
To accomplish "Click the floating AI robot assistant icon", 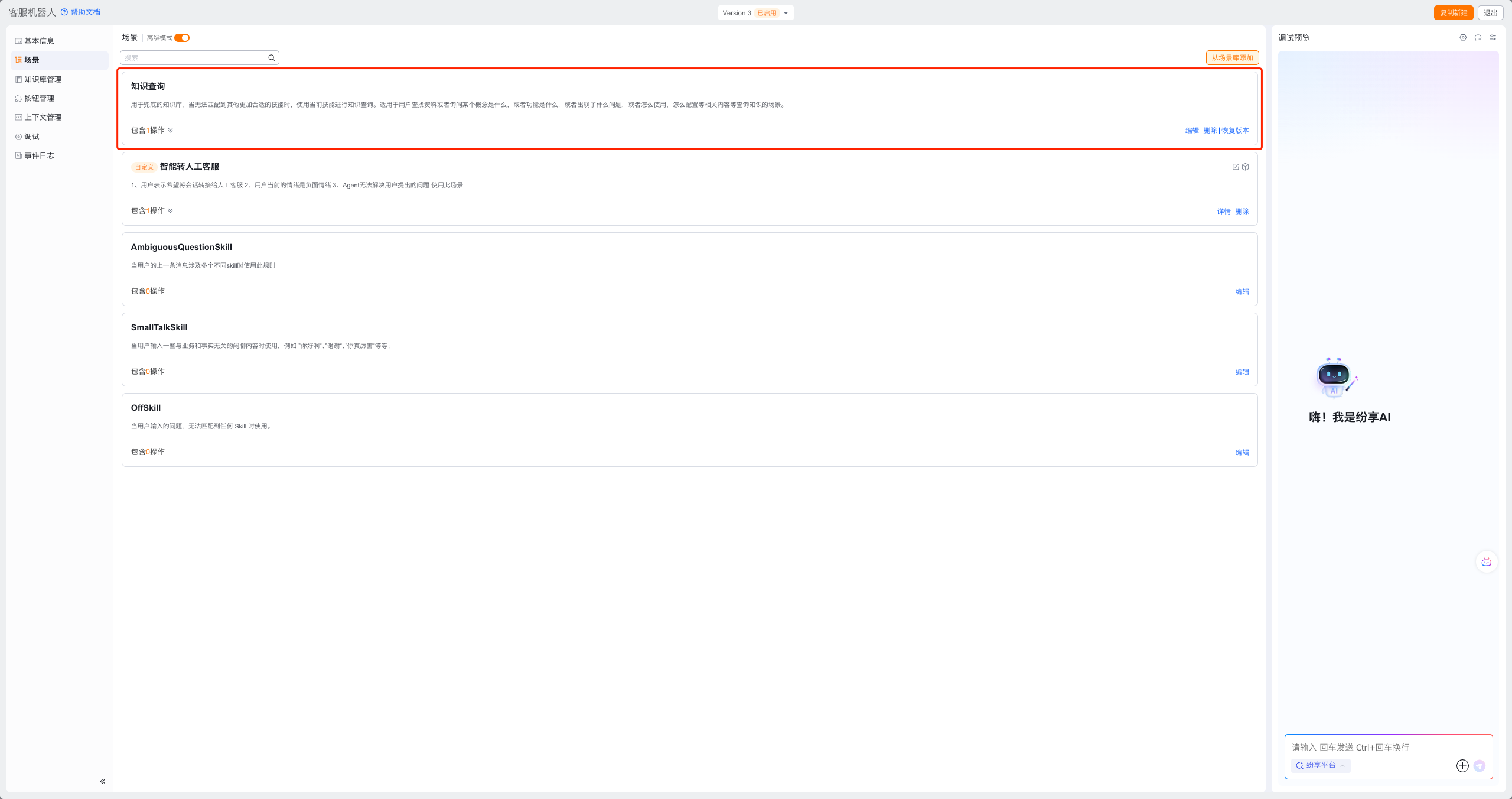I will click(x=1486, y=562).
